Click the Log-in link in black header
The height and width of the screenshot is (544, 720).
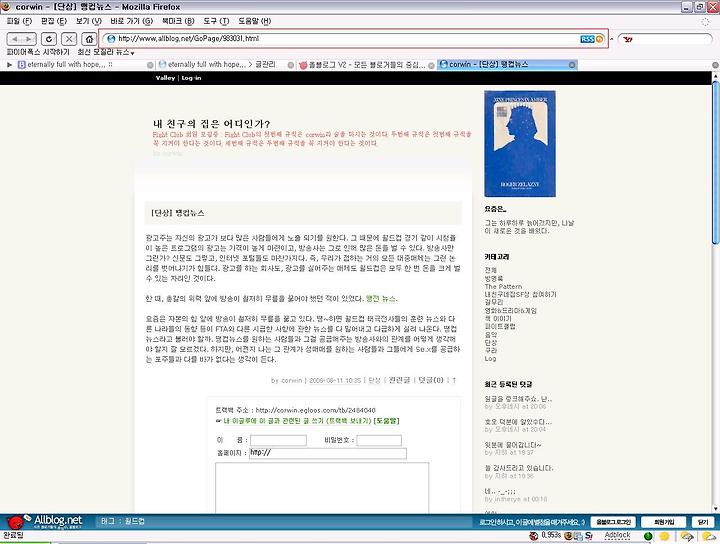tap(191, 78)
